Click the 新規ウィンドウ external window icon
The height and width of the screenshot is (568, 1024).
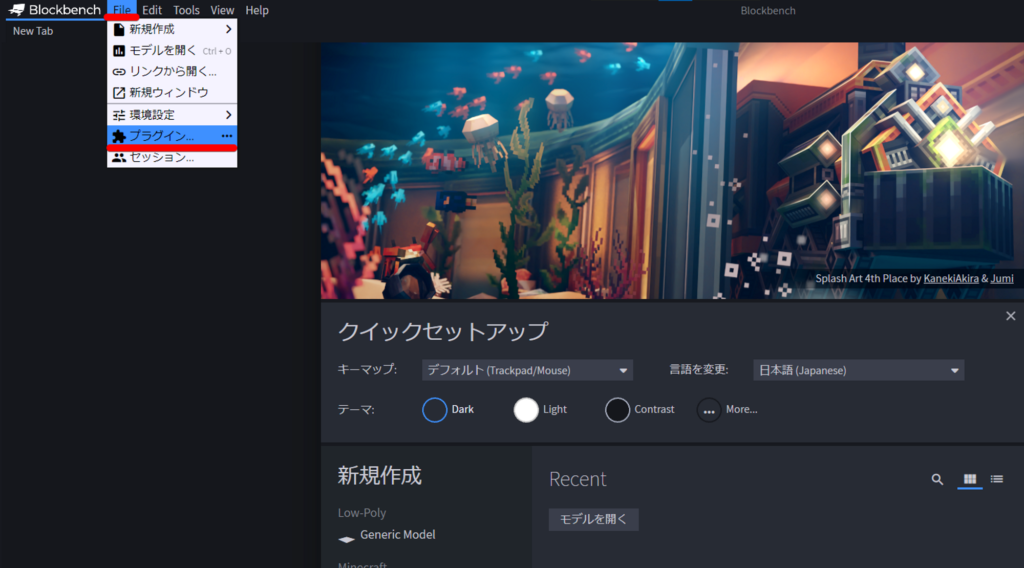pos(119,93)
